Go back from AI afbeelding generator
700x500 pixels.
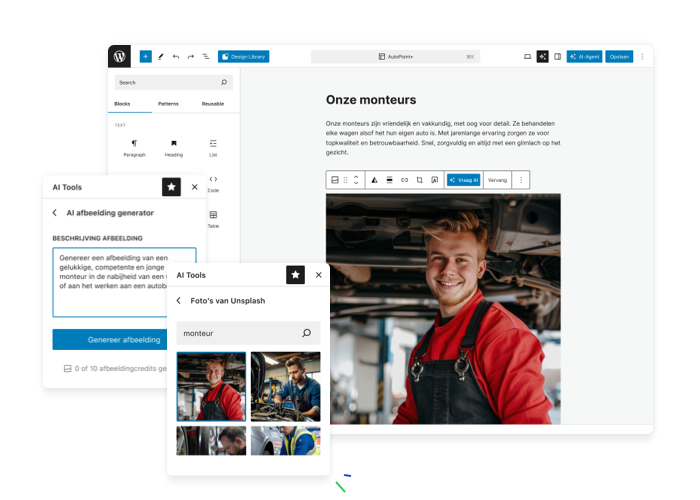click(54, 212)
